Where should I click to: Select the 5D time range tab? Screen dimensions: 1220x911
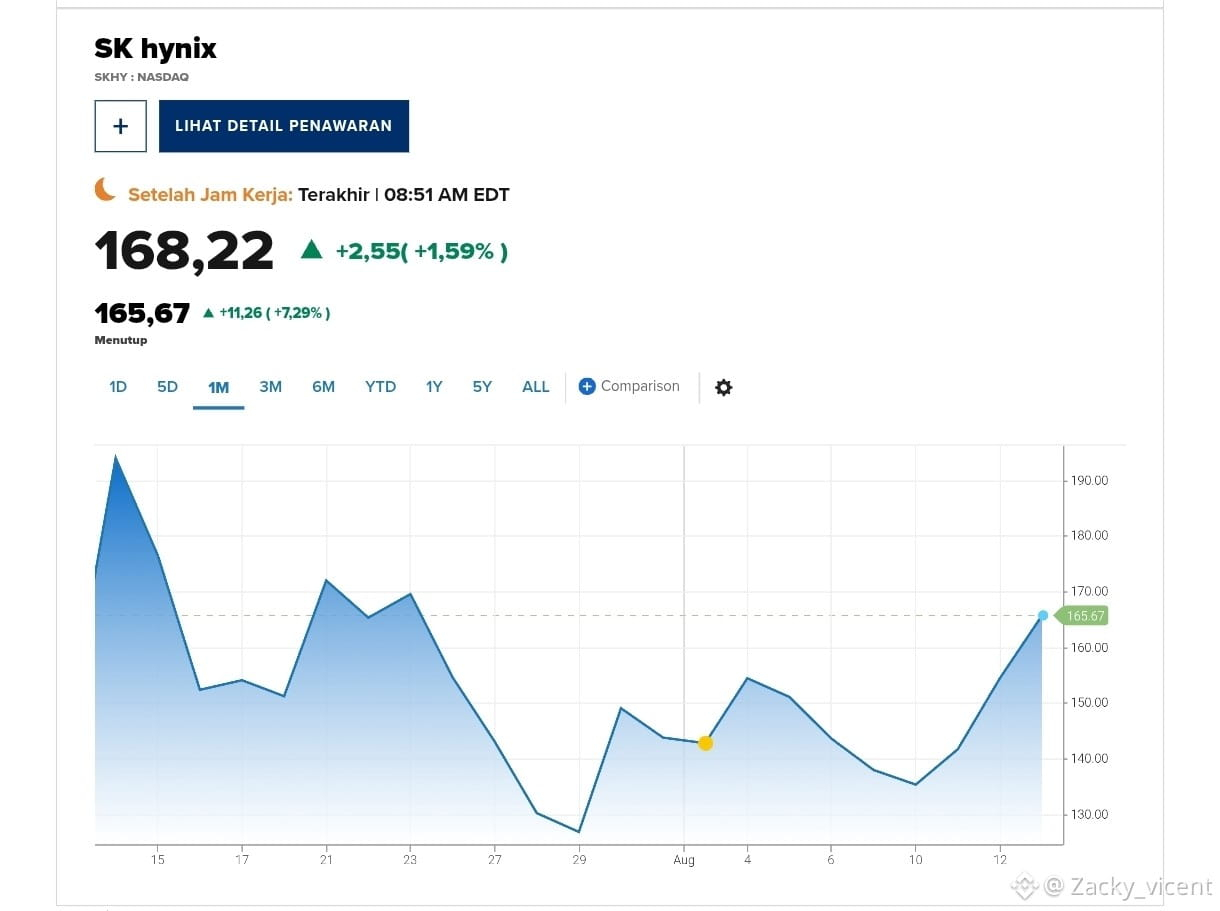[x=167, y=387]
